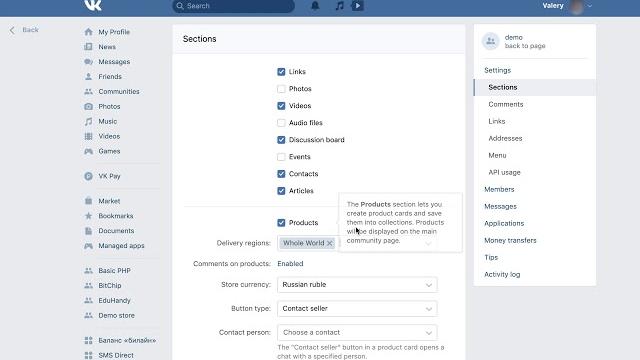Click the Videos film icon in sidebar
Screen dimensions: 640x360
[x=88, y=136]
